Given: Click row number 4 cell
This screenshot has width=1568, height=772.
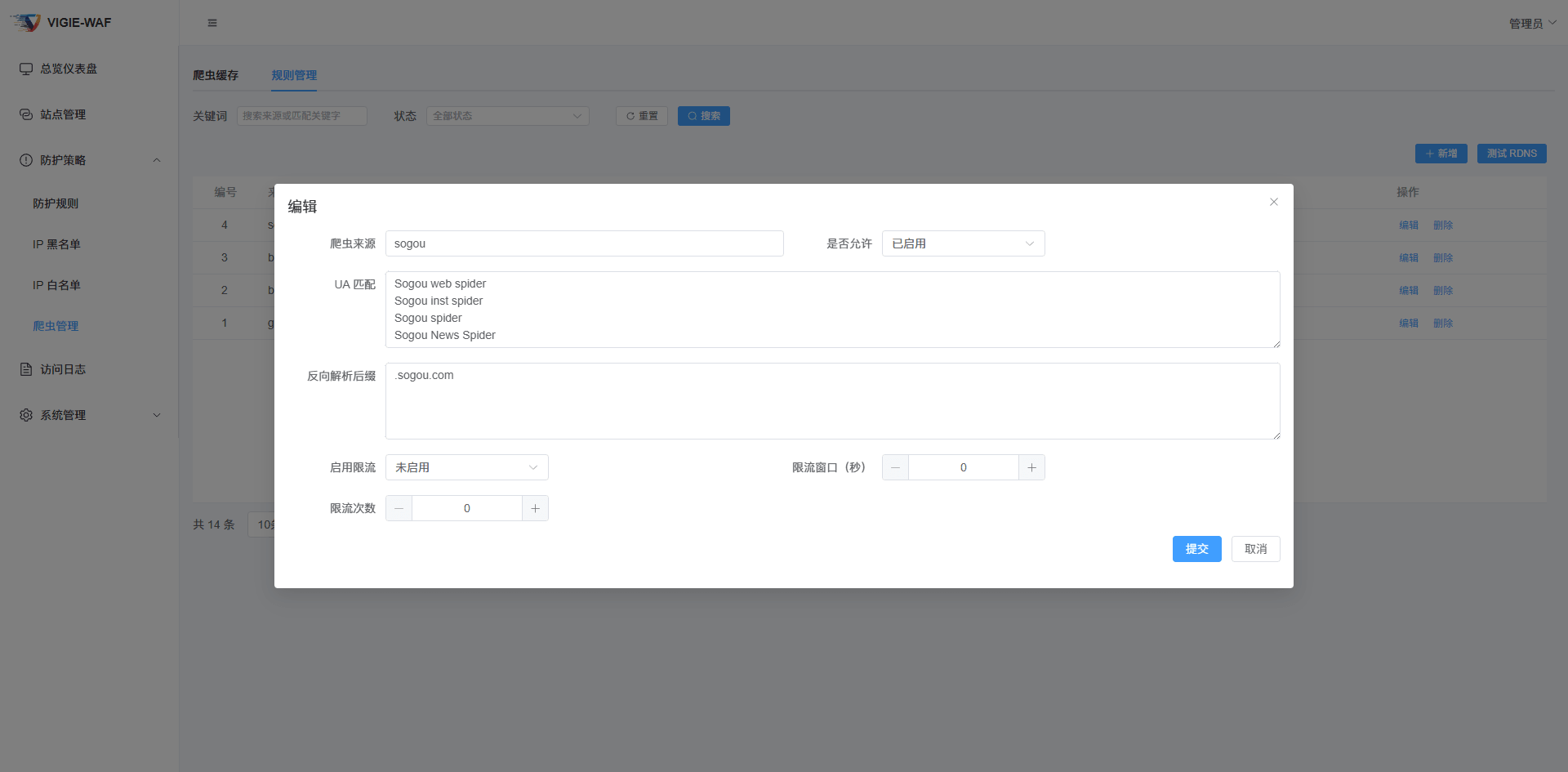Looking at the screenshot, I should 225,225.
